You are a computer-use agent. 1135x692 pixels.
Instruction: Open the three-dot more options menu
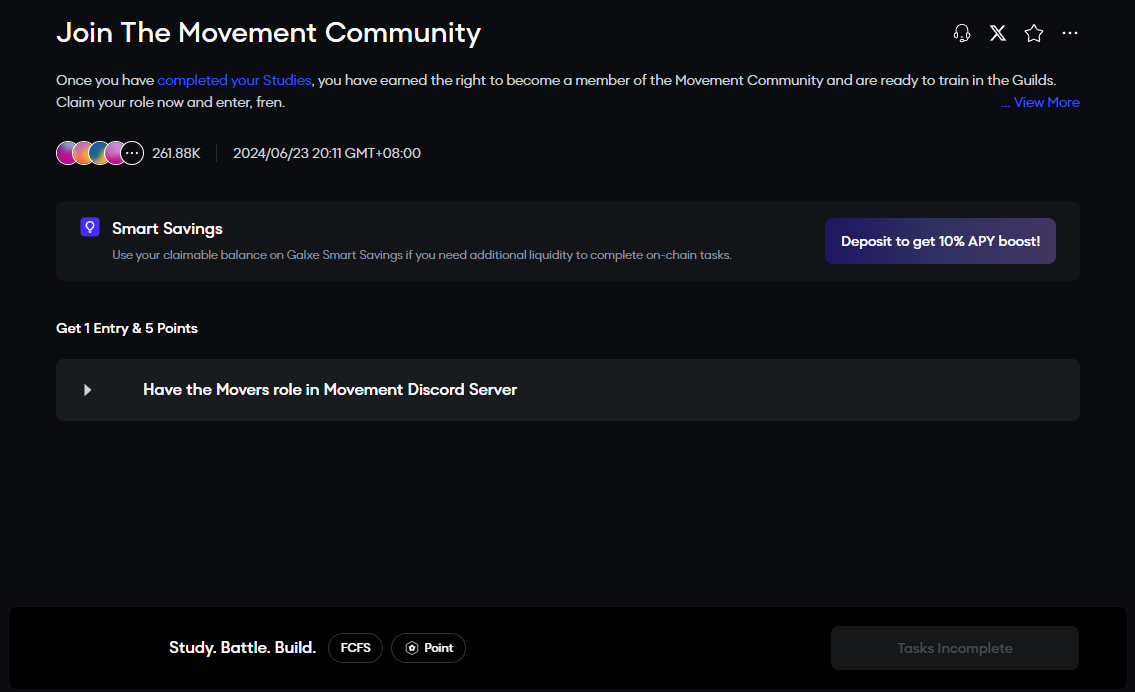(1070, 33)
